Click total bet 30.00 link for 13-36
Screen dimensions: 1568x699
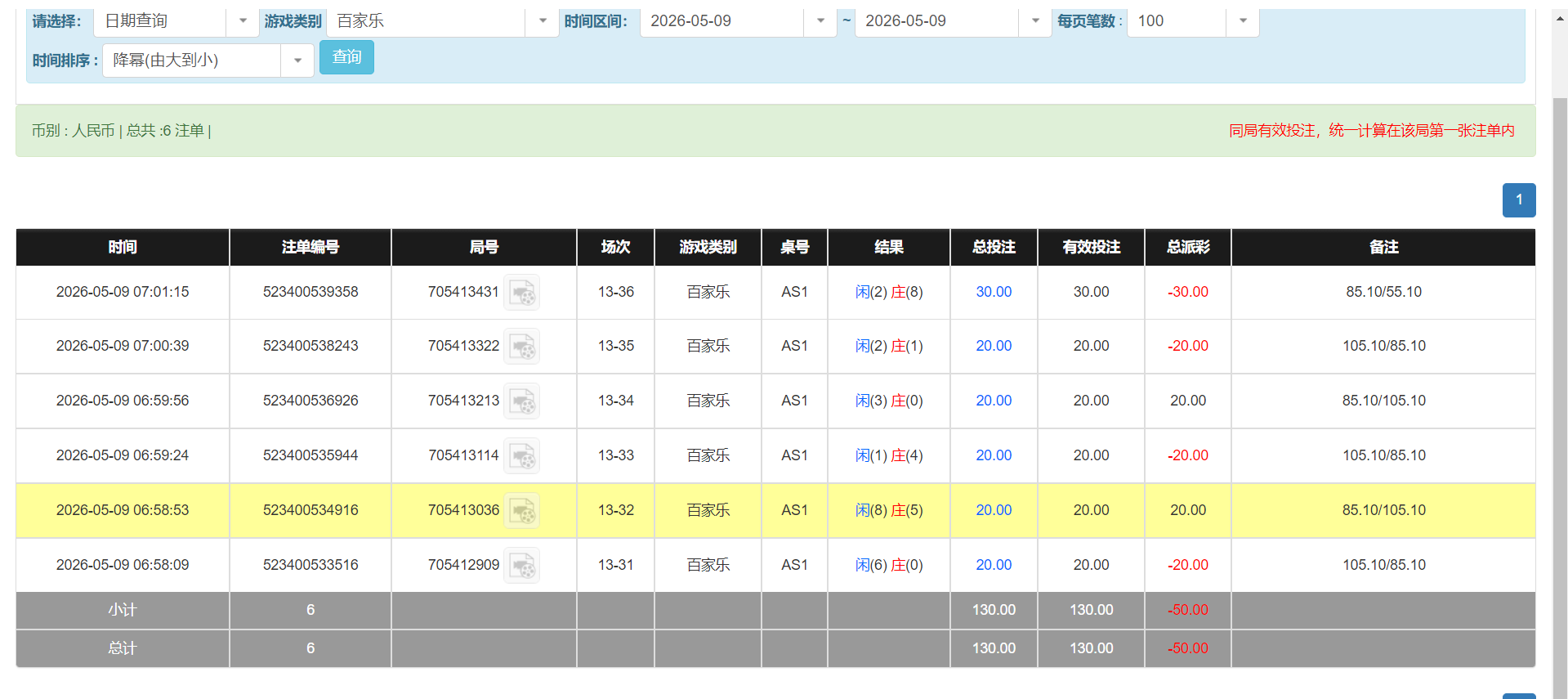(994, 292)
